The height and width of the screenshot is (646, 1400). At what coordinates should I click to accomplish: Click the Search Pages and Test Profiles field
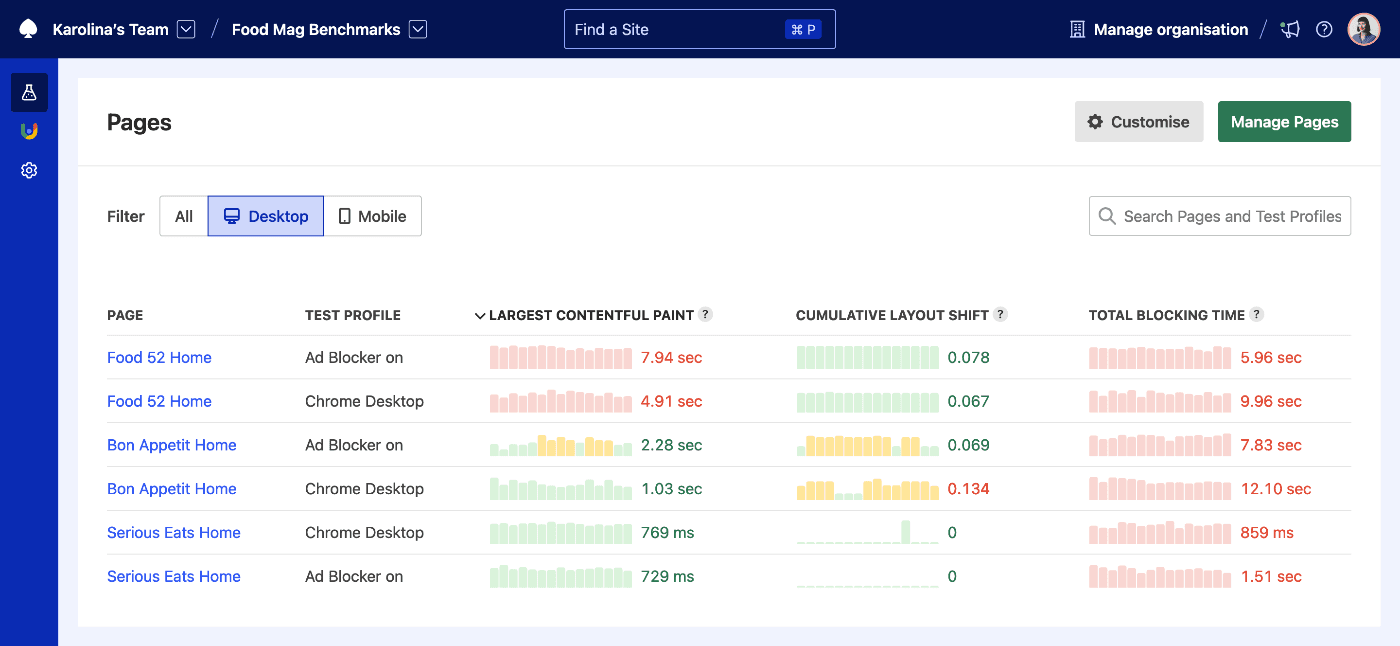point(1230,216)
